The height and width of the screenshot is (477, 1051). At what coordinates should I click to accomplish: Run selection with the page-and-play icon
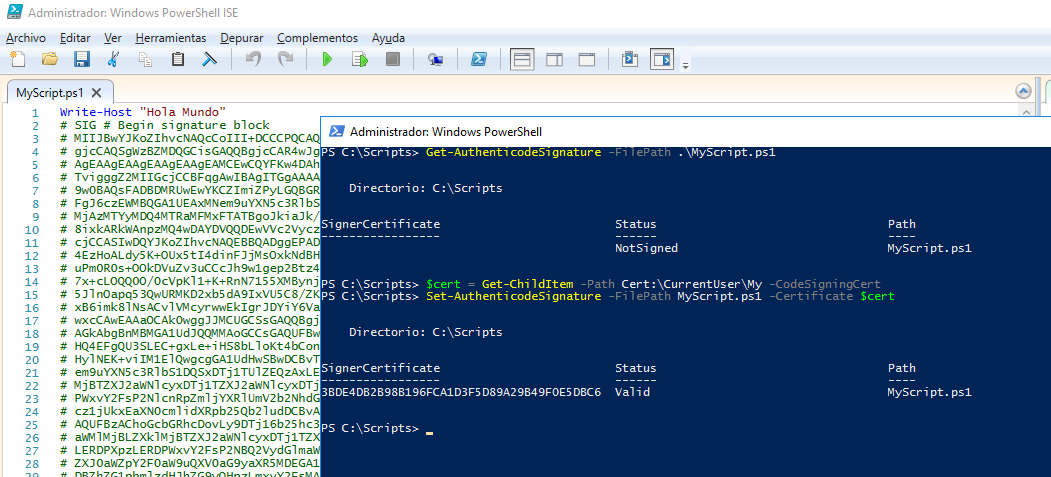[361, 59]
